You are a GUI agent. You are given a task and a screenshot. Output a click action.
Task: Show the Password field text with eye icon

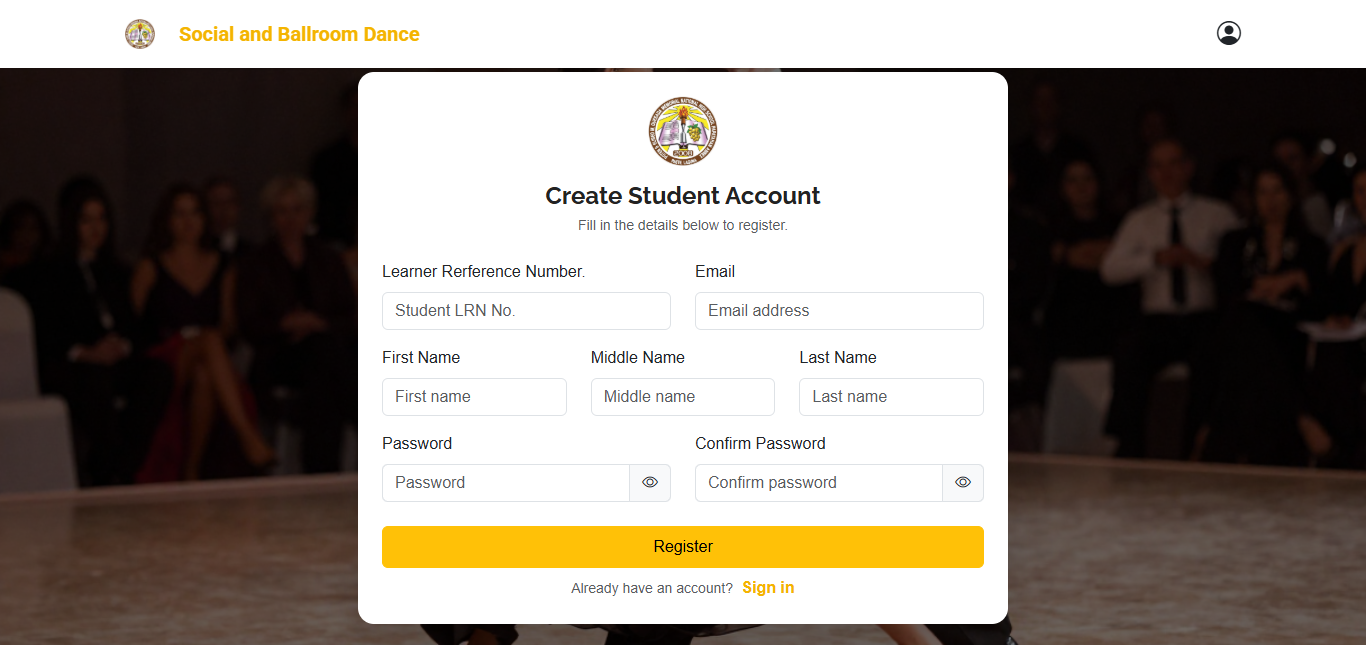click(x=650, y=483)
